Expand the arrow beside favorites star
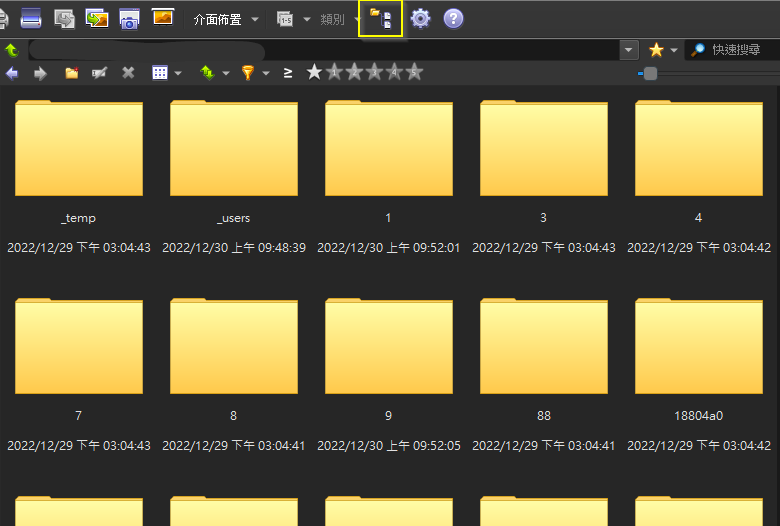The image size is (780, 526). [x=674, y=50]
